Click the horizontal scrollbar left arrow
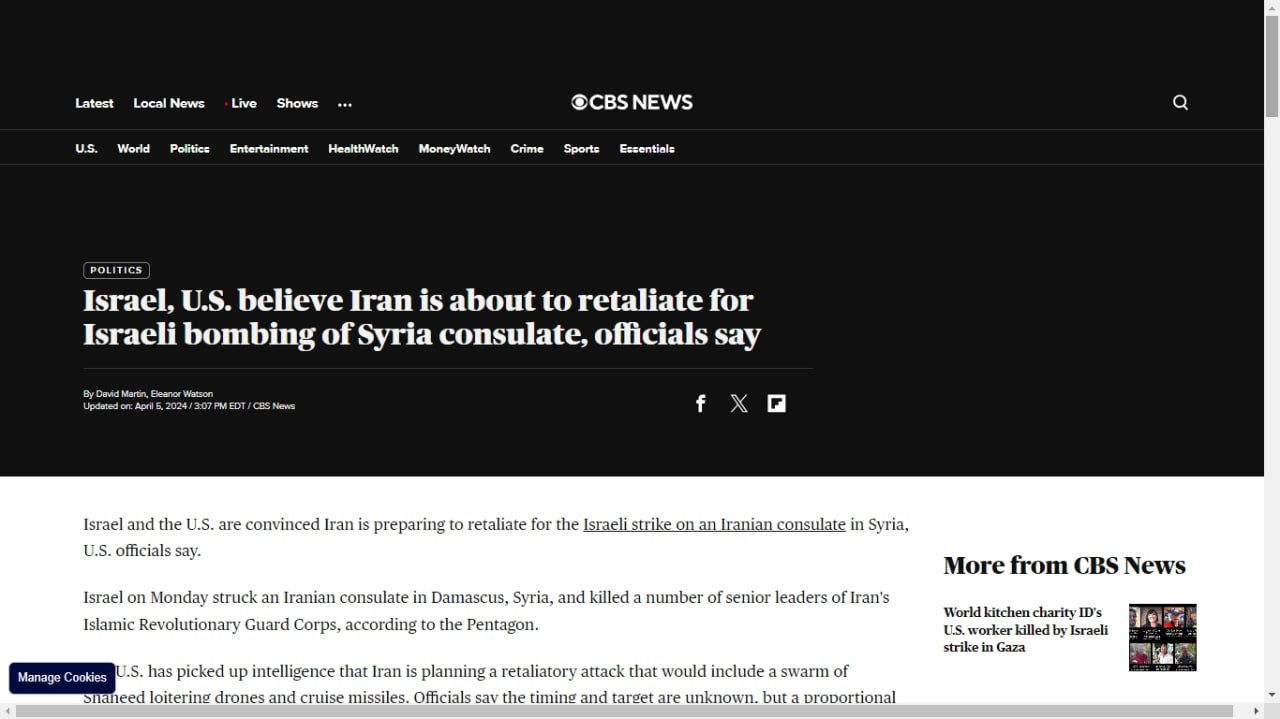Image resolution: width=1280 pixels, height=719 pixels. coord(7,711)
